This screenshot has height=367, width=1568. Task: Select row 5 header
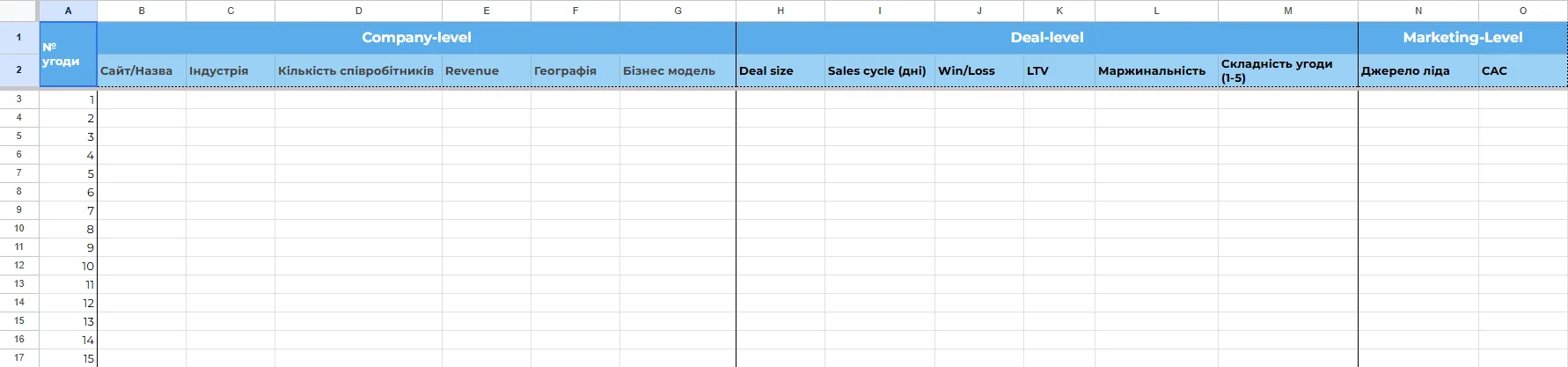click(x=18, y=136)
